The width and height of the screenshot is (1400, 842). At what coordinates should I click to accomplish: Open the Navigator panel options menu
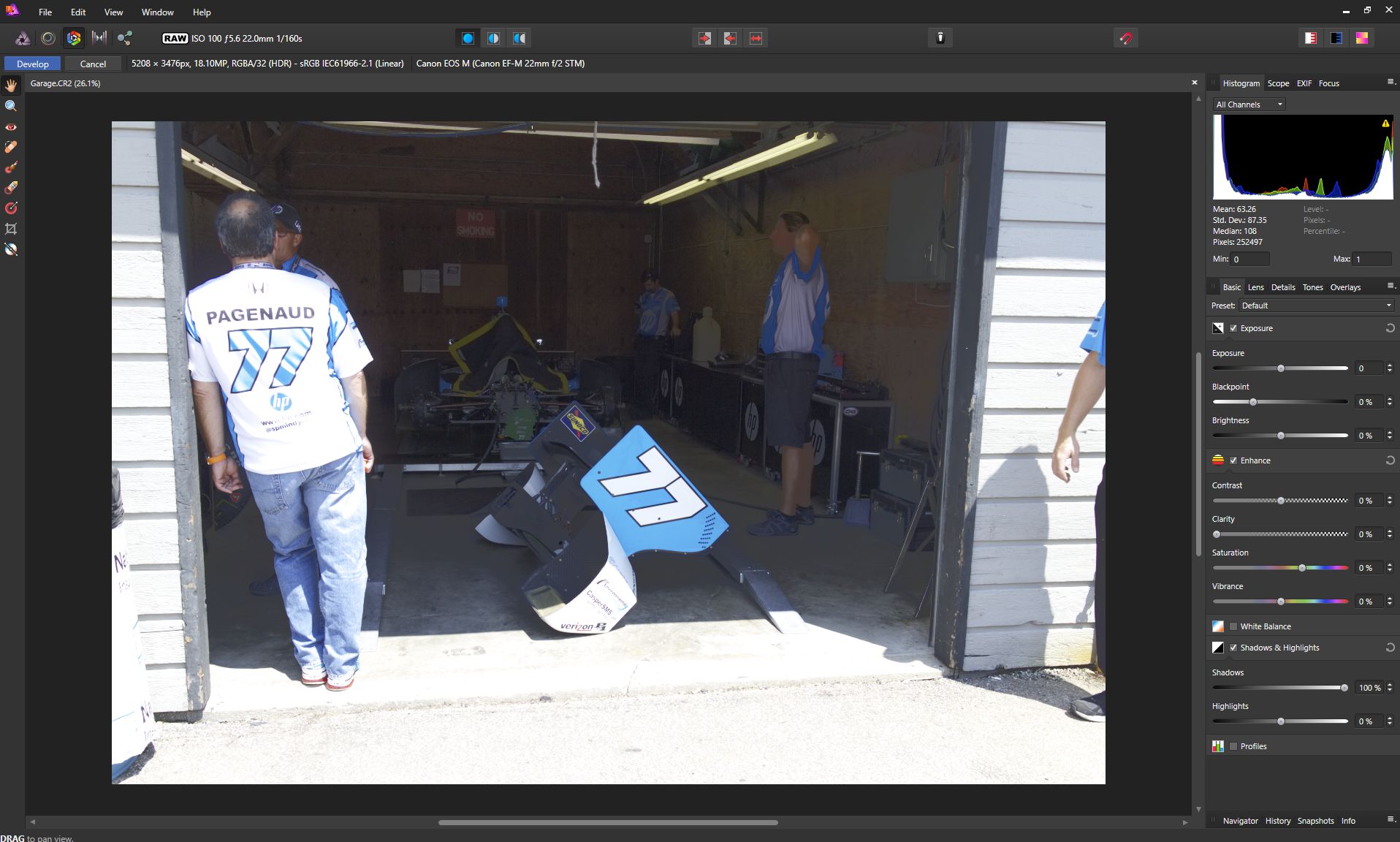click(x=1391, y=820)
